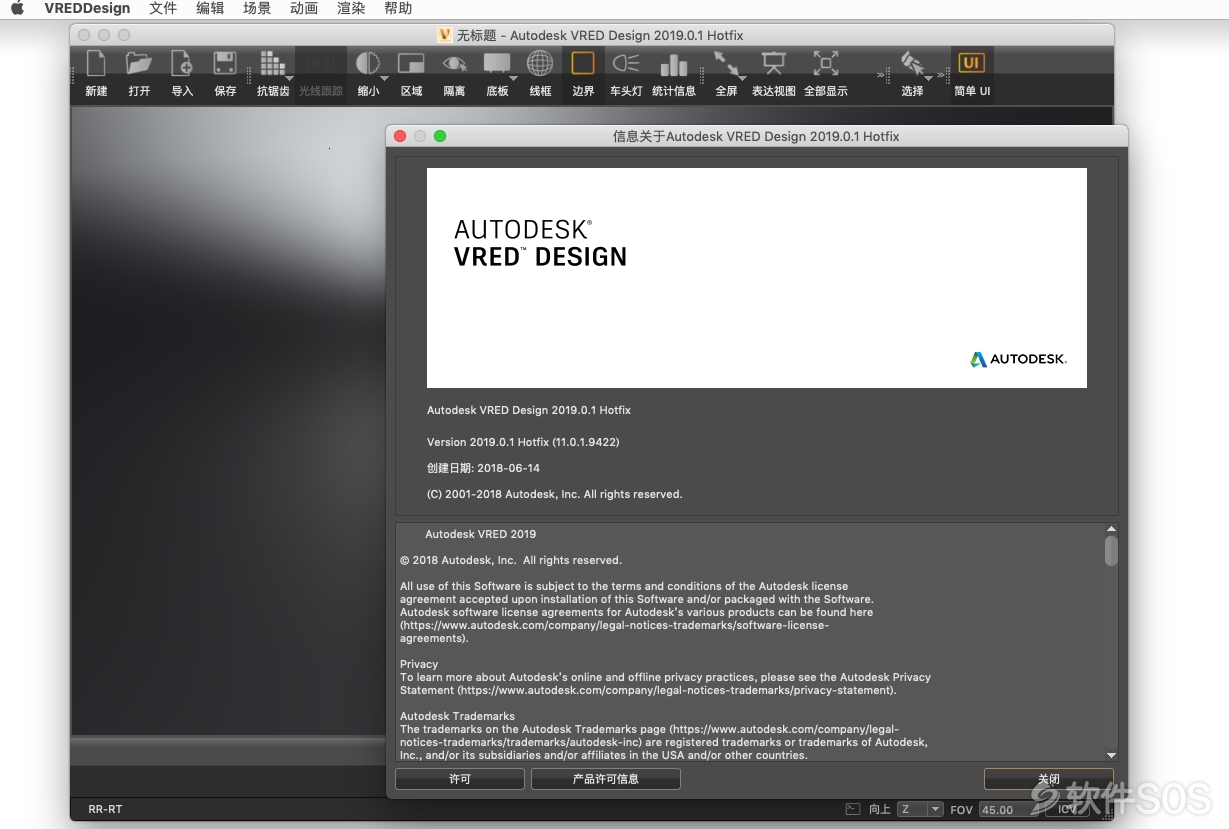Open the 抗锯齿 dropdown arrow

click(x=289, y=77)
